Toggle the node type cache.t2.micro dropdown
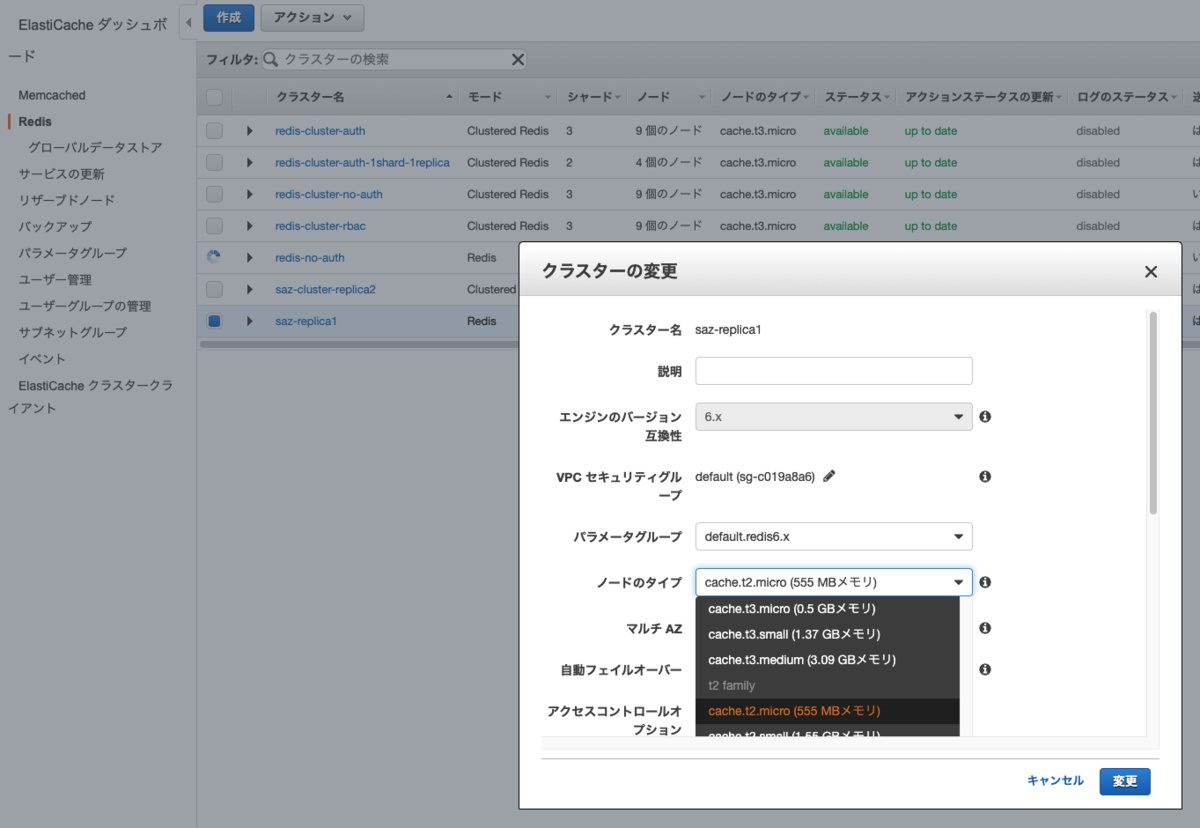1200x828 pixels. pyautogui.click(x=834, y=582)
